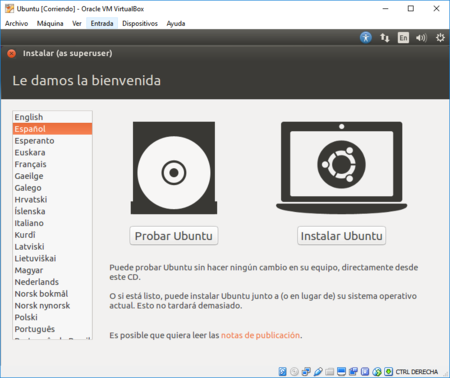Image resolution: width=450 pixels, height=378 pixels.
Task: Open the Dispositivos menu
Action: pyautogui.click(x=140, y=23)
